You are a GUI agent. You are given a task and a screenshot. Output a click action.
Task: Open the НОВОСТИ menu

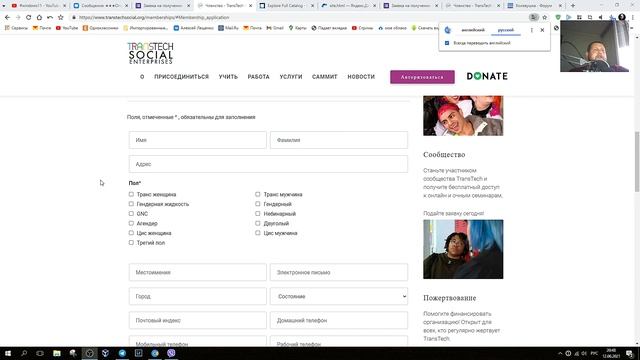(x=361, y=77)
